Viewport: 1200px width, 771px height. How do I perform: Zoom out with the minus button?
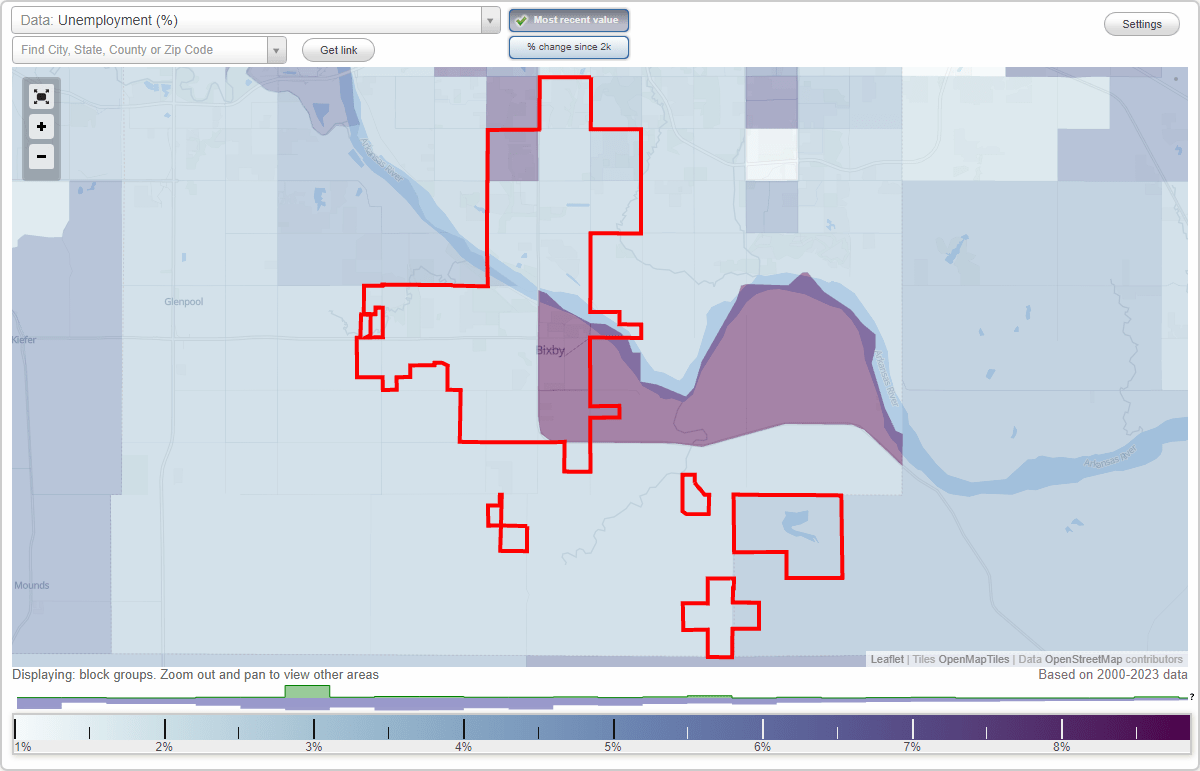(x=41, y=156)
